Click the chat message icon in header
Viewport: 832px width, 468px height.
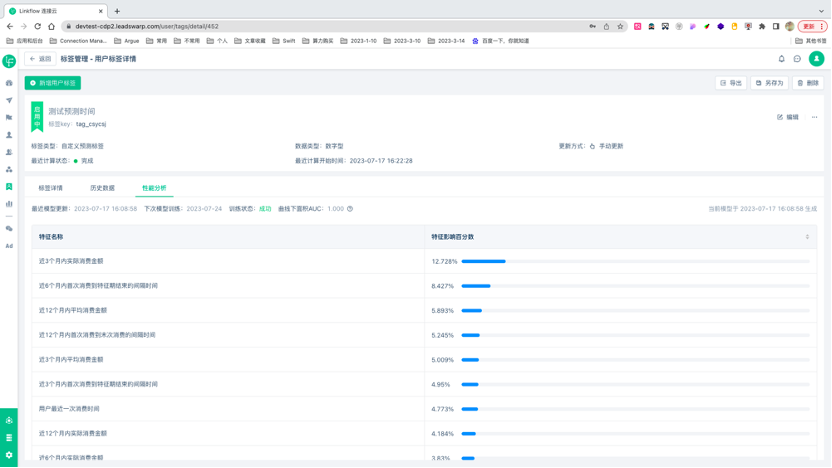click(797, 59)
